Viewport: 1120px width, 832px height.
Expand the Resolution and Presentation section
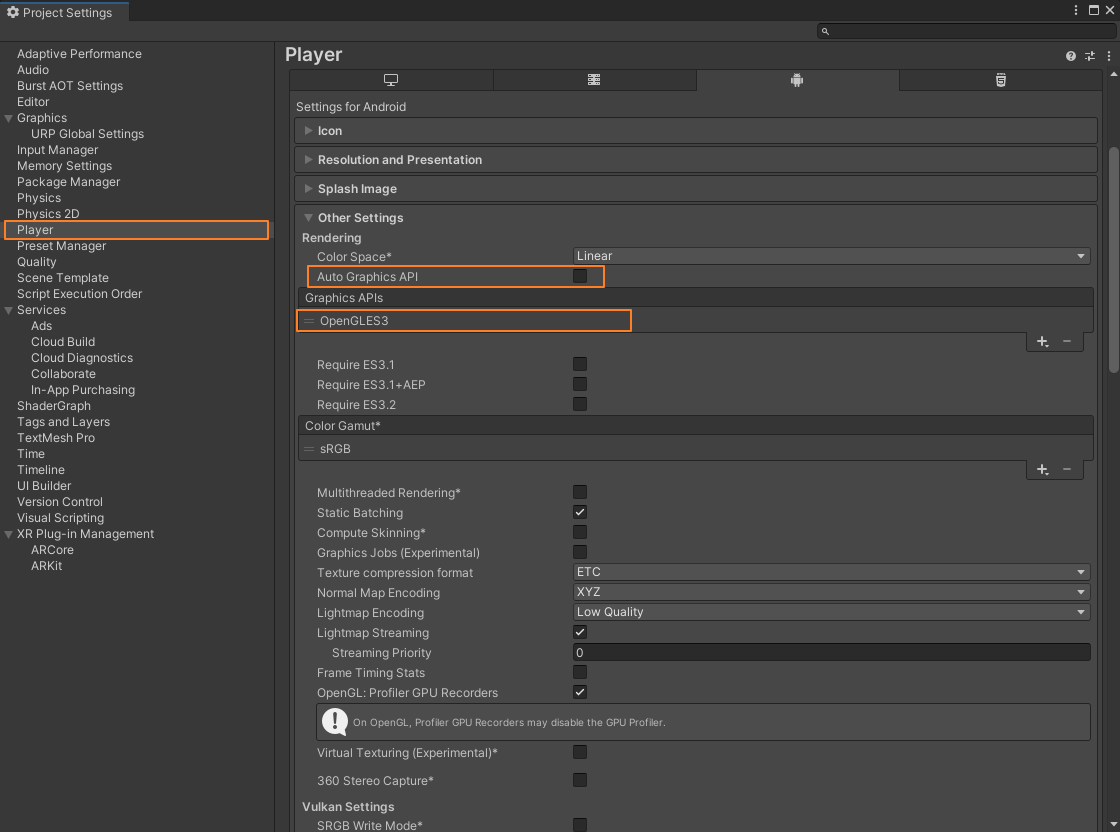696,160
